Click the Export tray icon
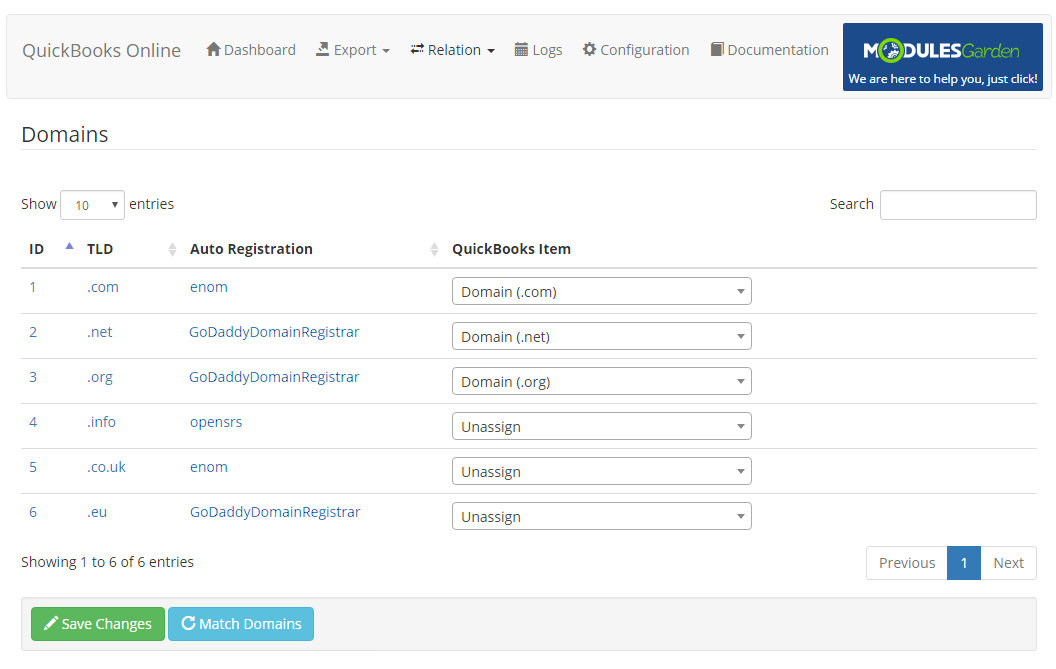This screenshot has height=669, width=1056. pyautogui.click(x=323, y=49)
